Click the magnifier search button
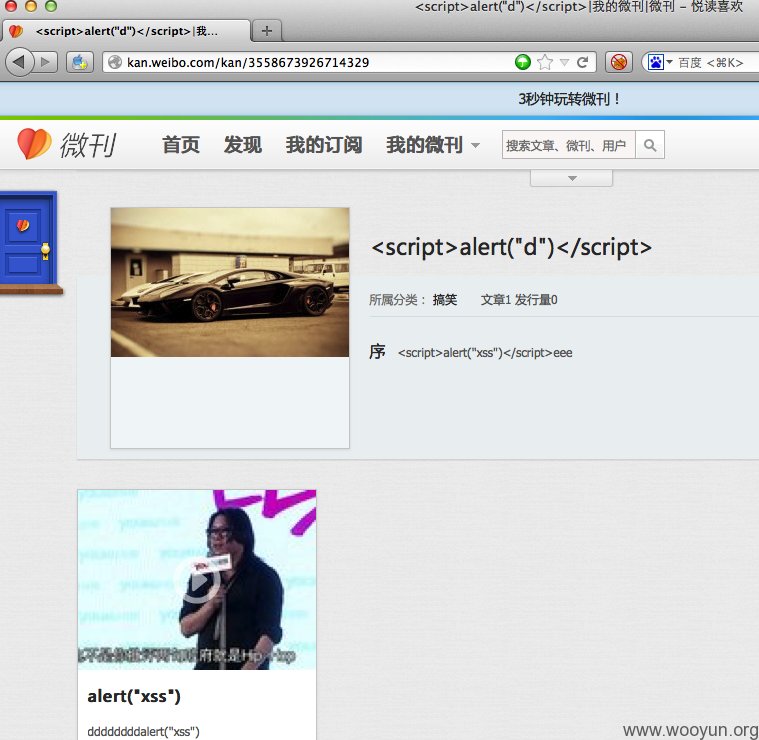Viewport: 759px width, 740px height. 650,145
